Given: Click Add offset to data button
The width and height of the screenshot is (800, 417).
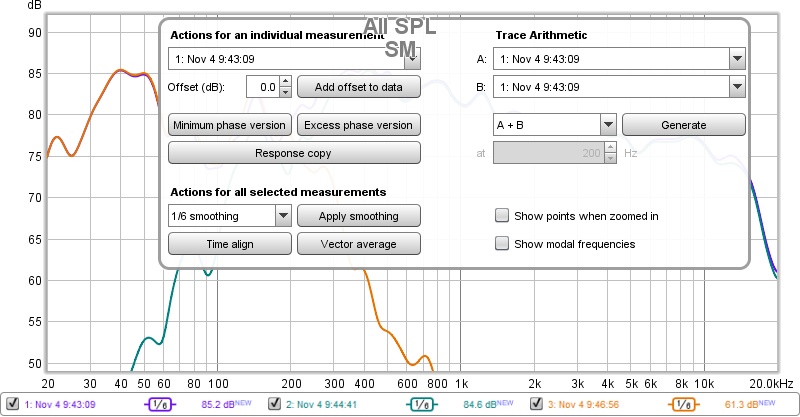Looking at the screenshot, I should (359, 87).
